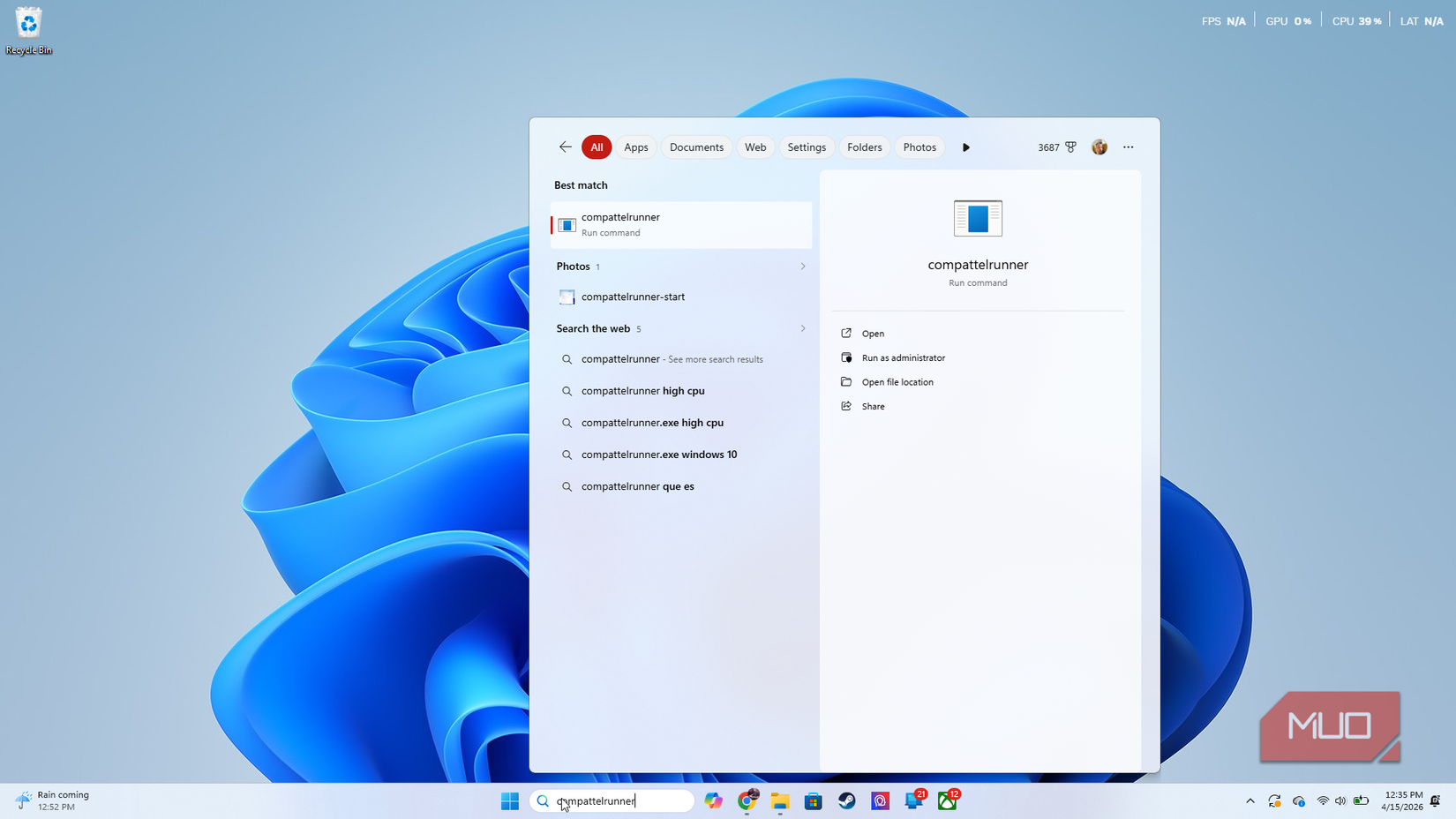
Task: Open the cloud tray icon
Action: tap(1299, 800)
